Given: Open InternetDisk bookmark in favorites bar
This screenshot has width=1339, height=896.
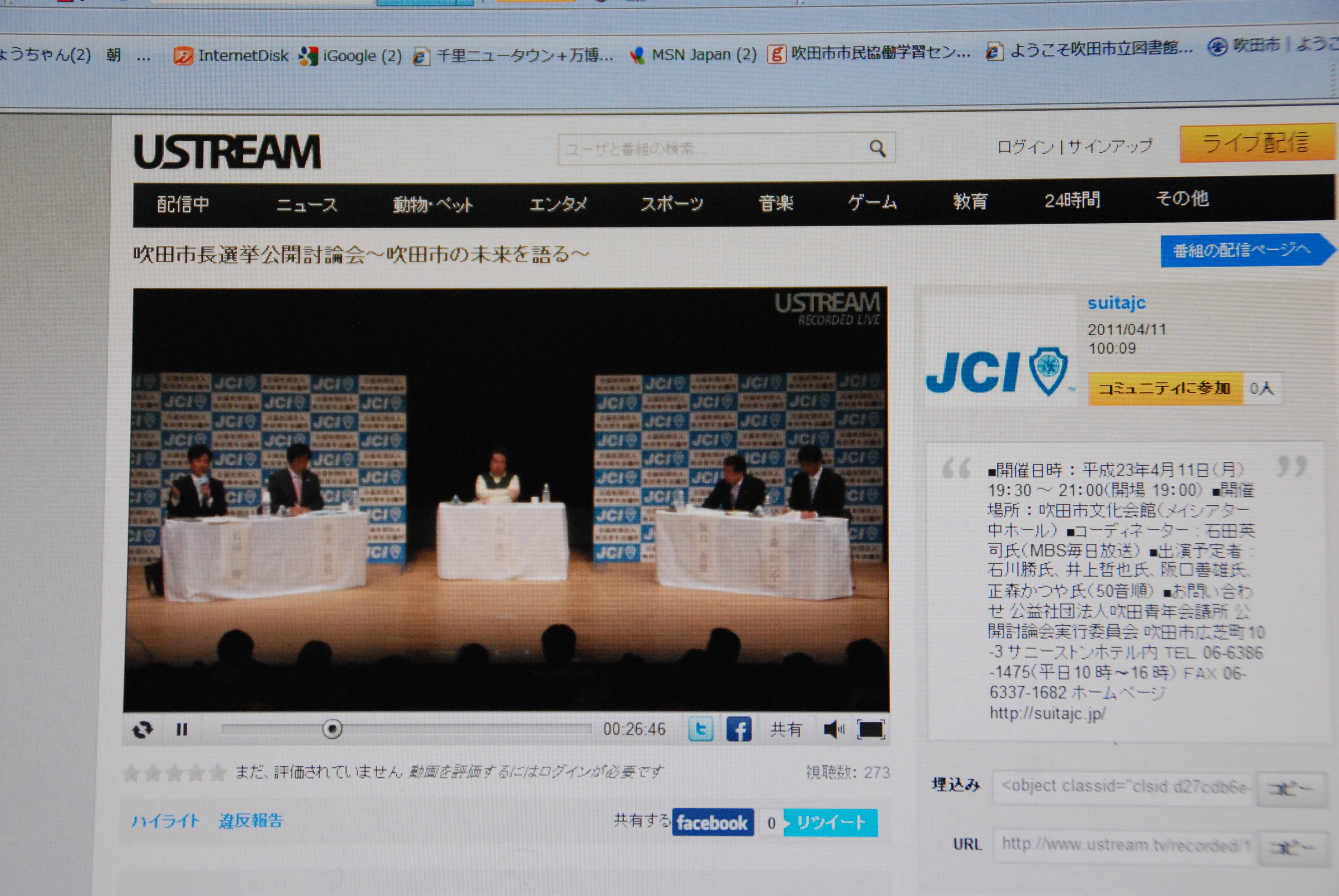Looking at the screenshot, I should (231, 56).
